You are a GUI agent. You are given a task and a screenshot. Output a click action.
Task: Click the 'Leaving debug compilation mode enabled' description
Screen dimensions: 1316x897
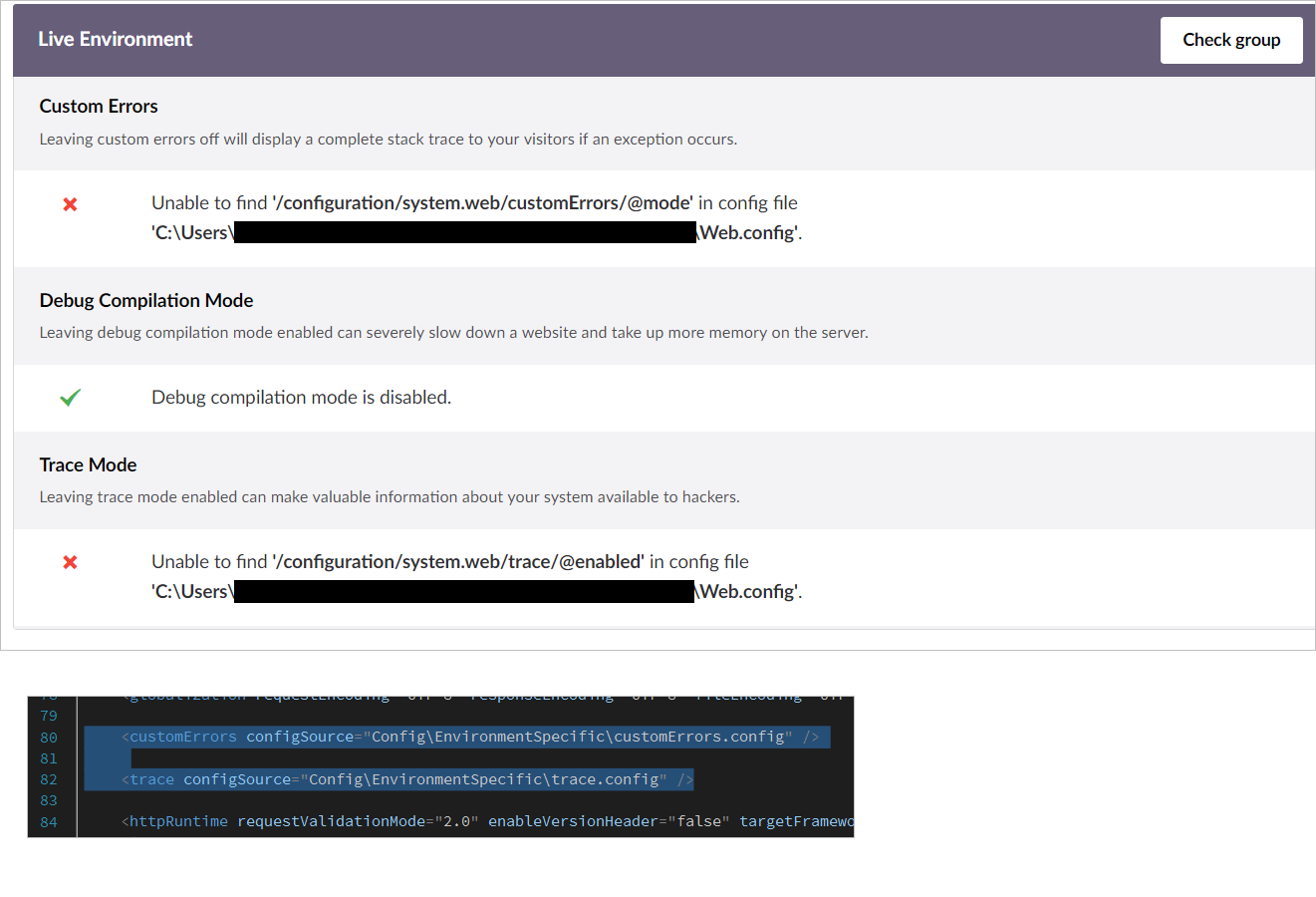[453, 332]
